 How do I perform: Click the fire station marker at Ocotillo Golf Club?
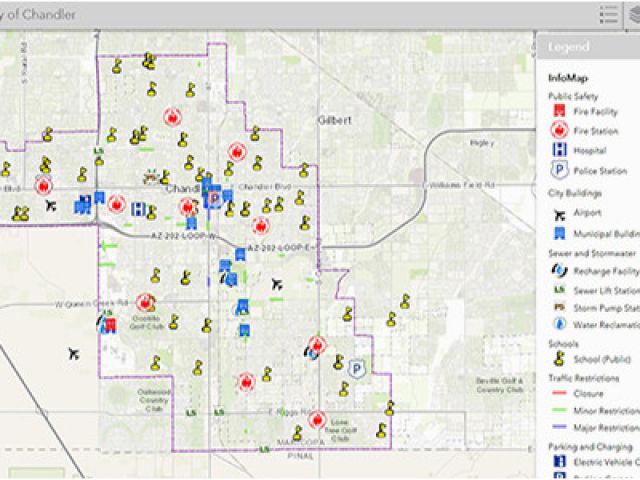click(x=145, y=302)
